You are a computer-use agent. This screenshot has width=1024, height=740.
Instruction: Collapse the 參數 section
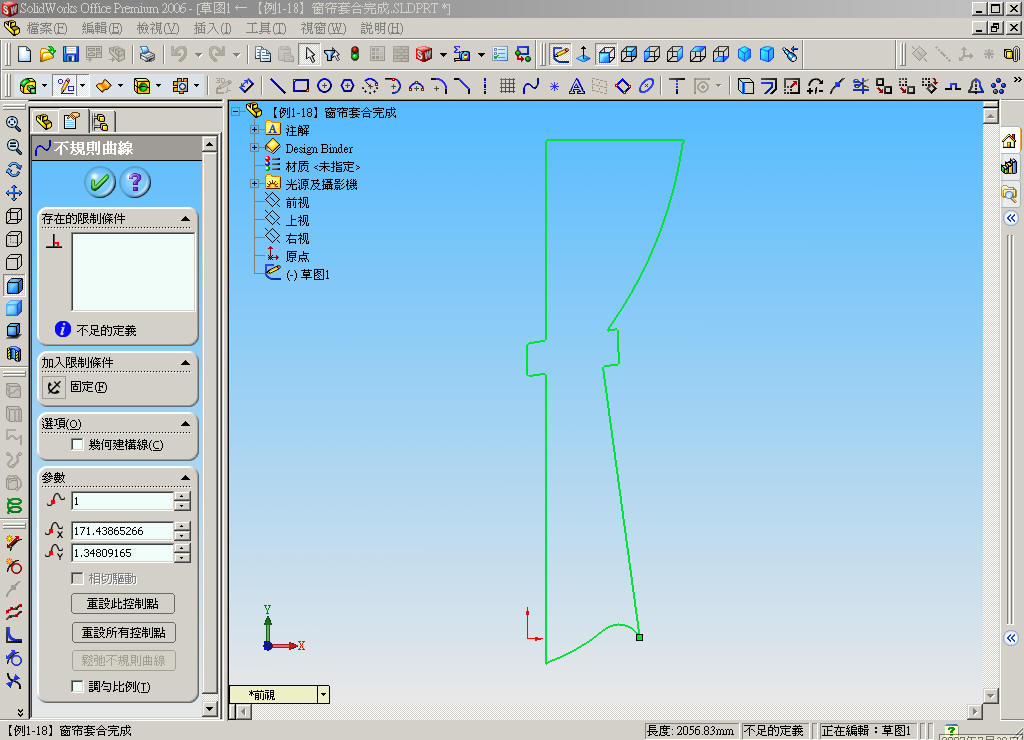tap(185, 478)
